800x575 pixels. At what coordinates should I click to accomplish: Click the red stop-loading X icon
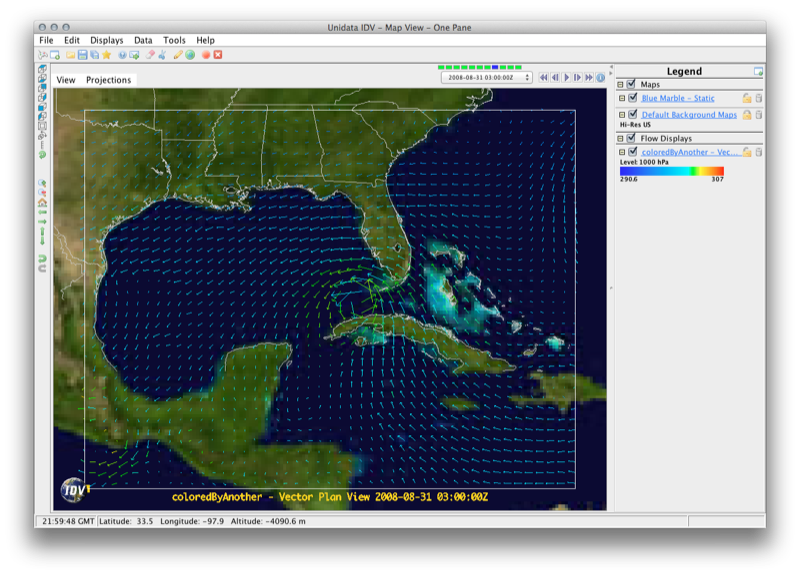point(217,54)
